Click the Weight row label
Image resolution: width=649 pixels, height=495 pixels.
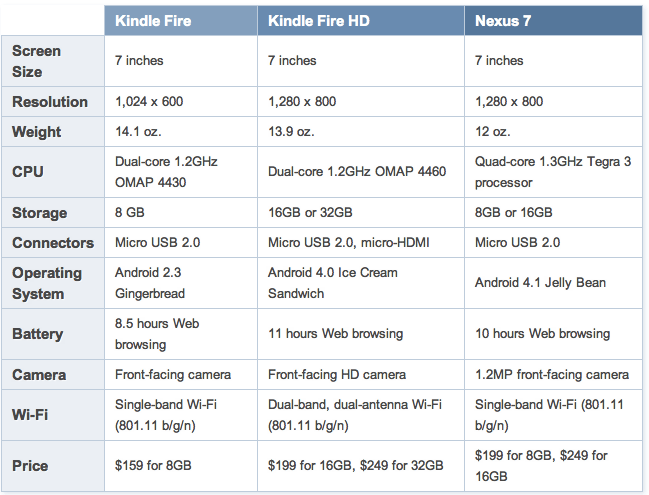pyautogui.click(x=37, y=132)
